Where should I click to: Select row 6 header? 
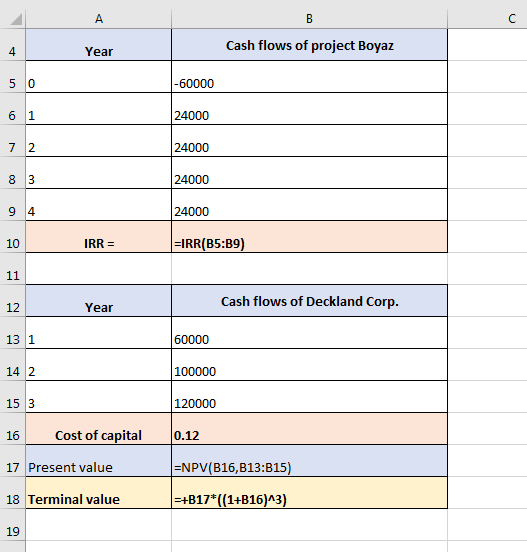coord(13,109)
